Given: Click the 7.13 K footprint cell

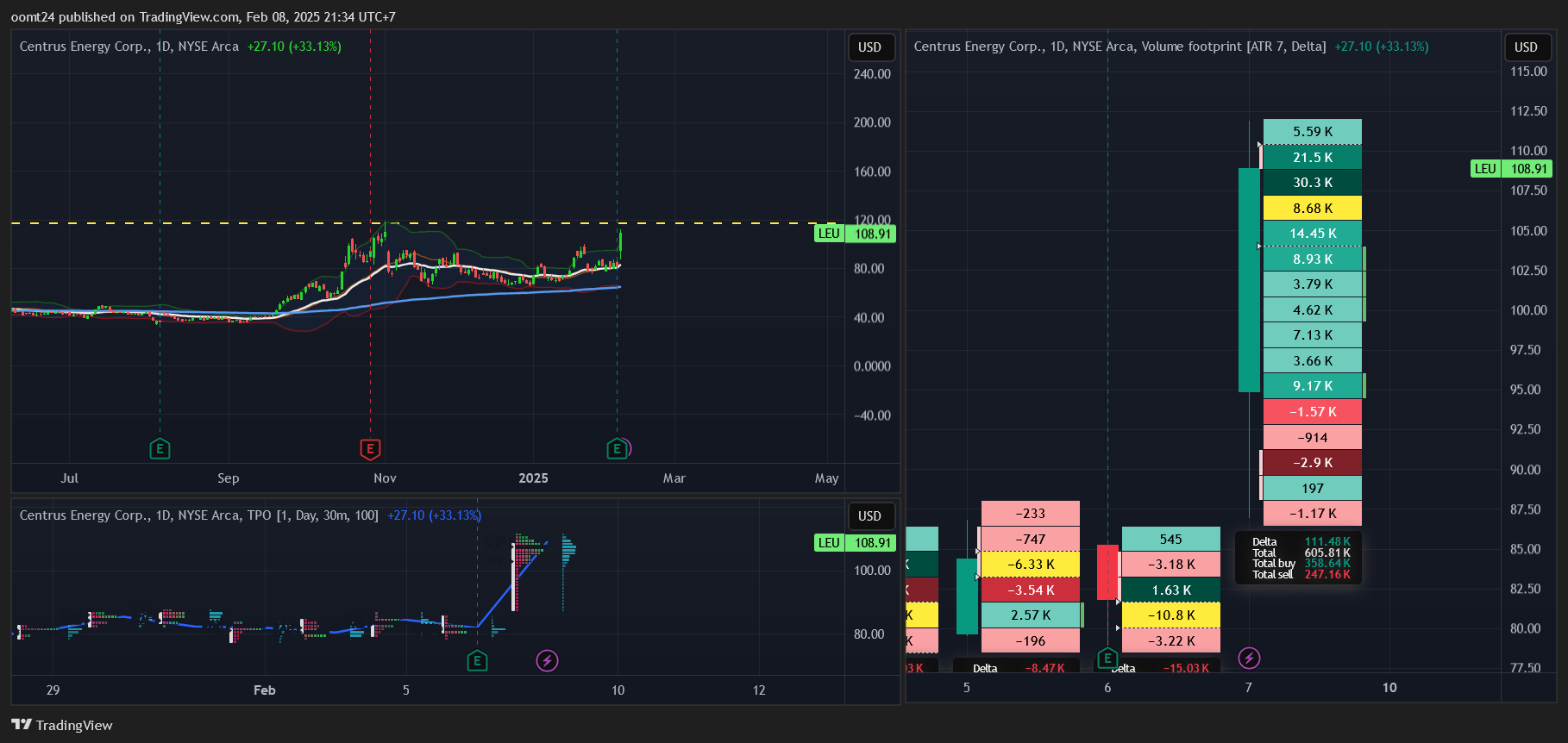Looking at the screenshot, I should point(1313,335).
